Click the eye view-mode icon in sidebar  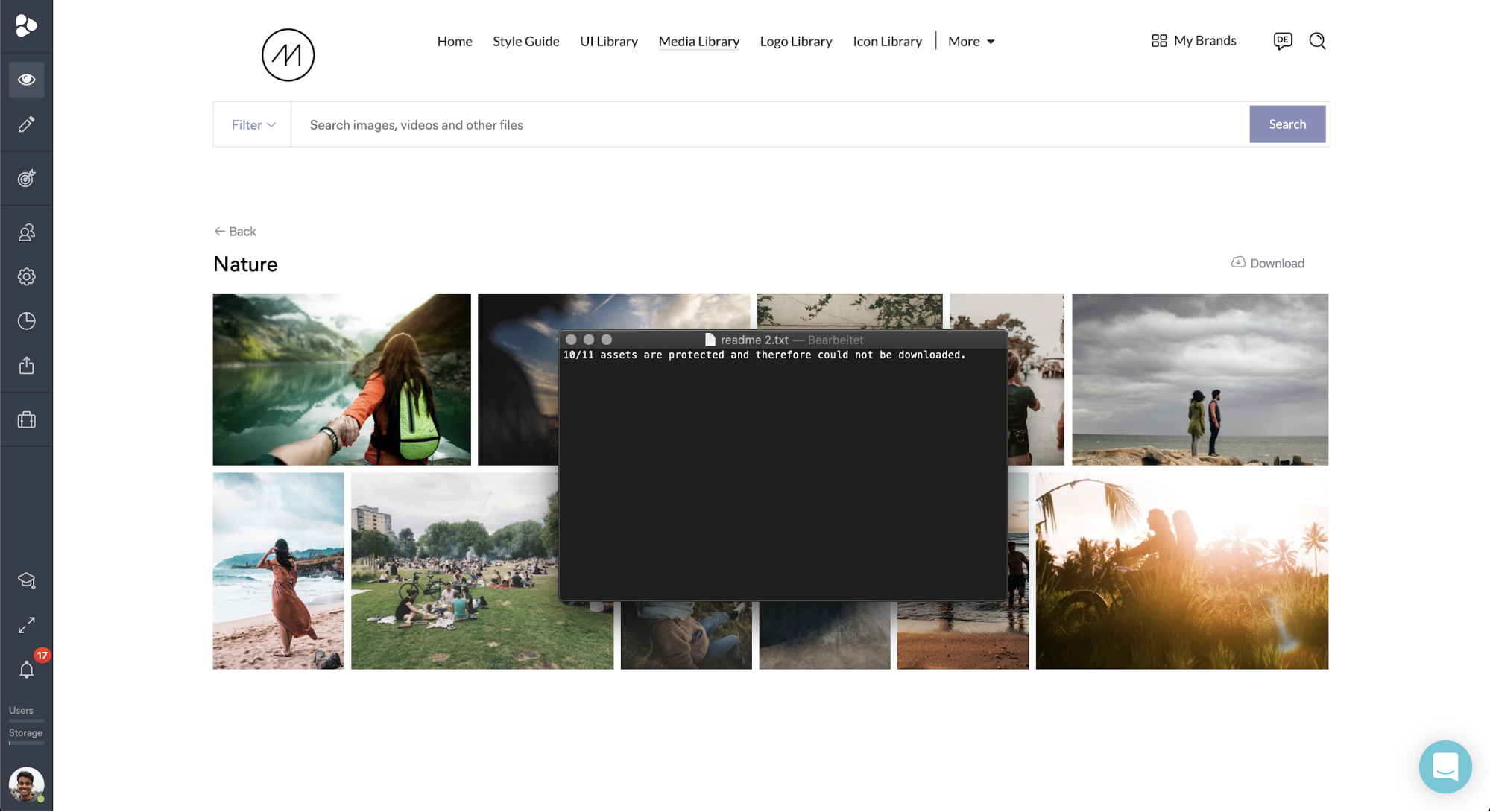pos(26,80)
